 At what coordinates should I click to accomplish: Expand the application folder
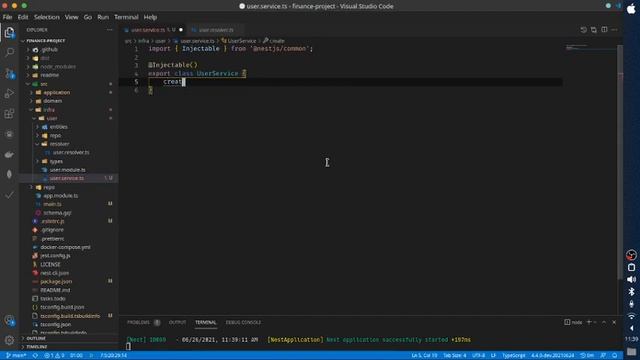pyautogui.click(x=56, y=93)
